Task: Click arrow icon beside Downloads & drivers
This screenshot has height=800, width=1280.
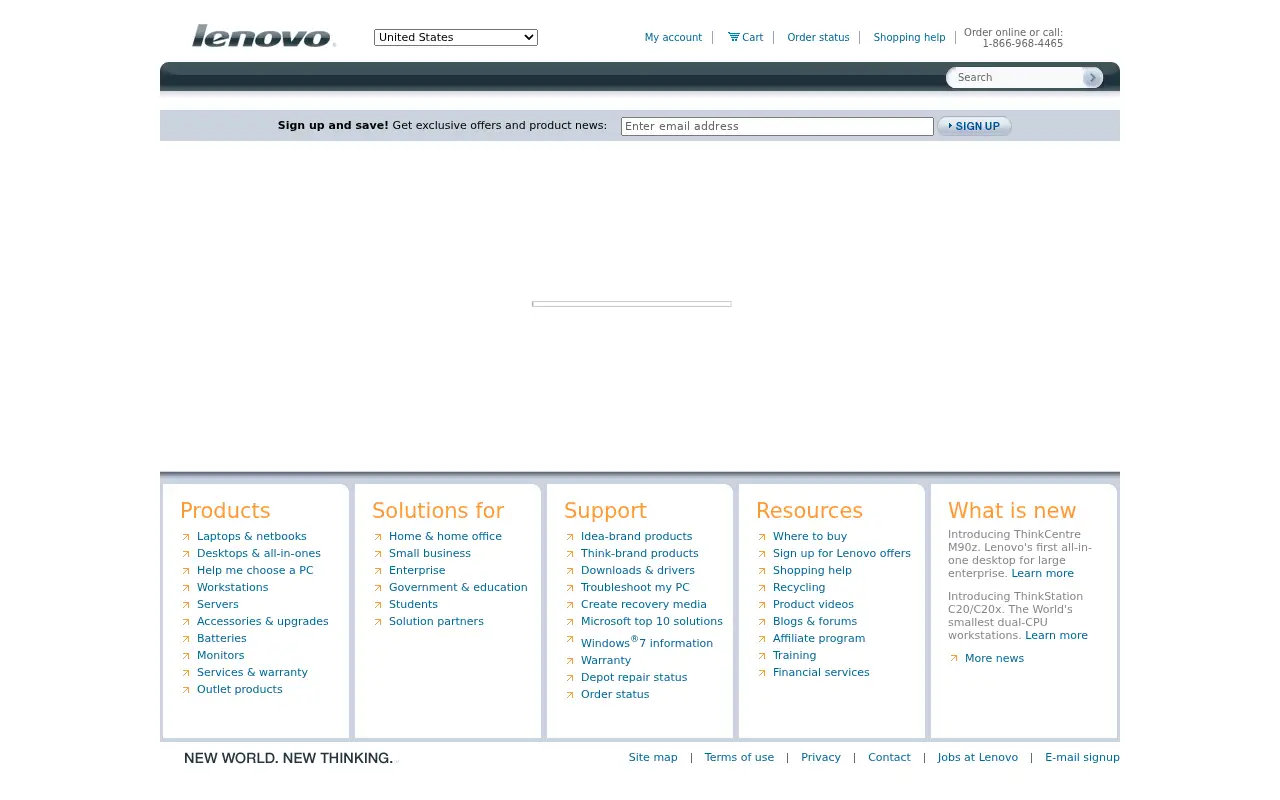Action: tap(570, 571)
